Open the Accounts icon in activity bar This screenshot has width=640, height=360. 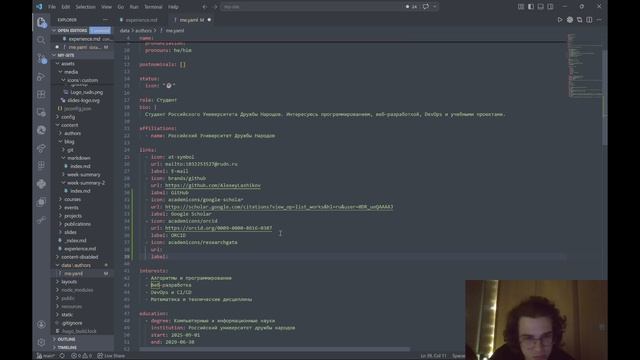pos(41,324)
